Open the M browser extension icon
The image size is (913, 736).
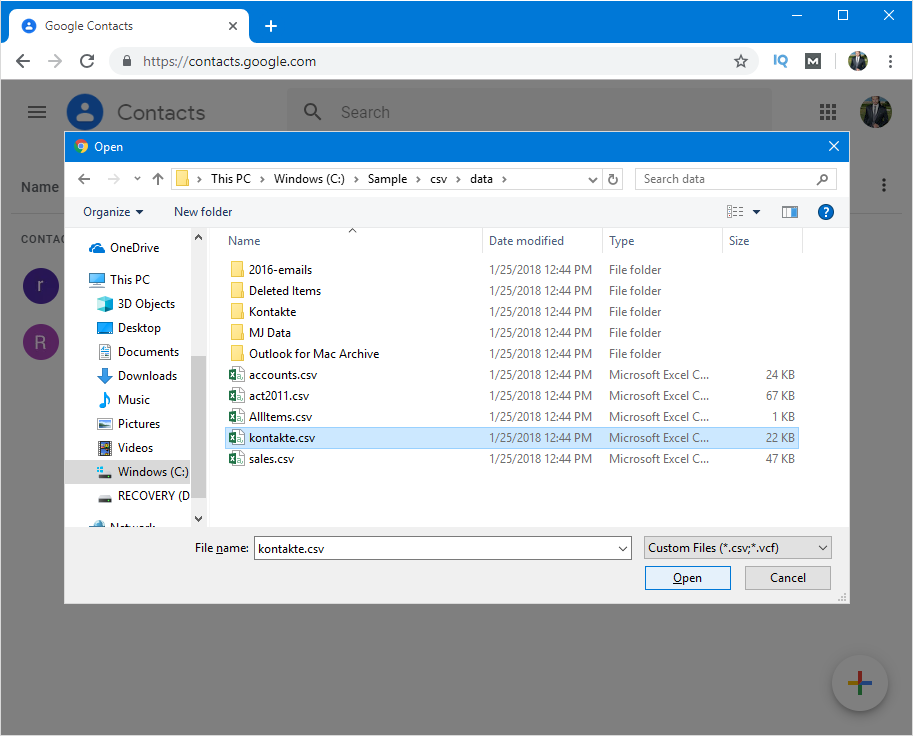click(x=813, y=61)
